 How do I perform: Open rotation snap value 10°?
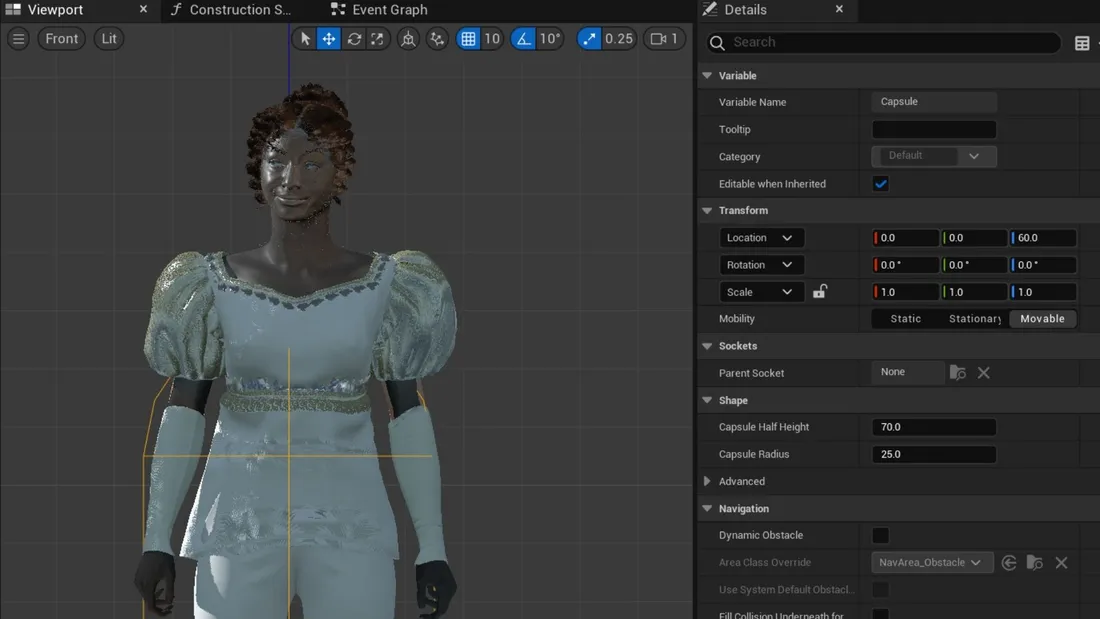(550, 39)
